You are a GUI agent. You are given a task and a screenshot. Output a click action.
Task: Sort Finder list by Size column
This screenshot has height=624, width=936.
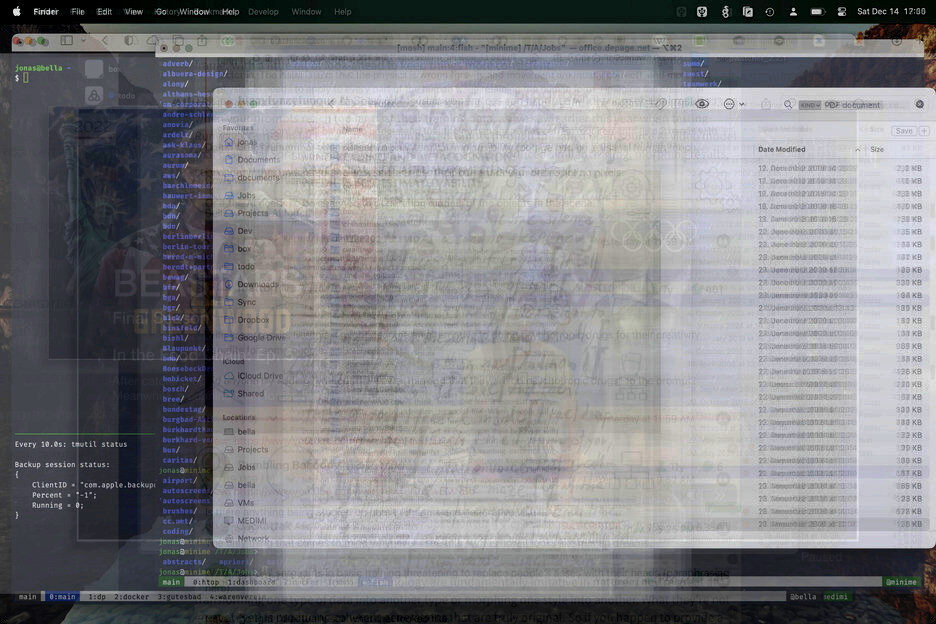point(877,149)
